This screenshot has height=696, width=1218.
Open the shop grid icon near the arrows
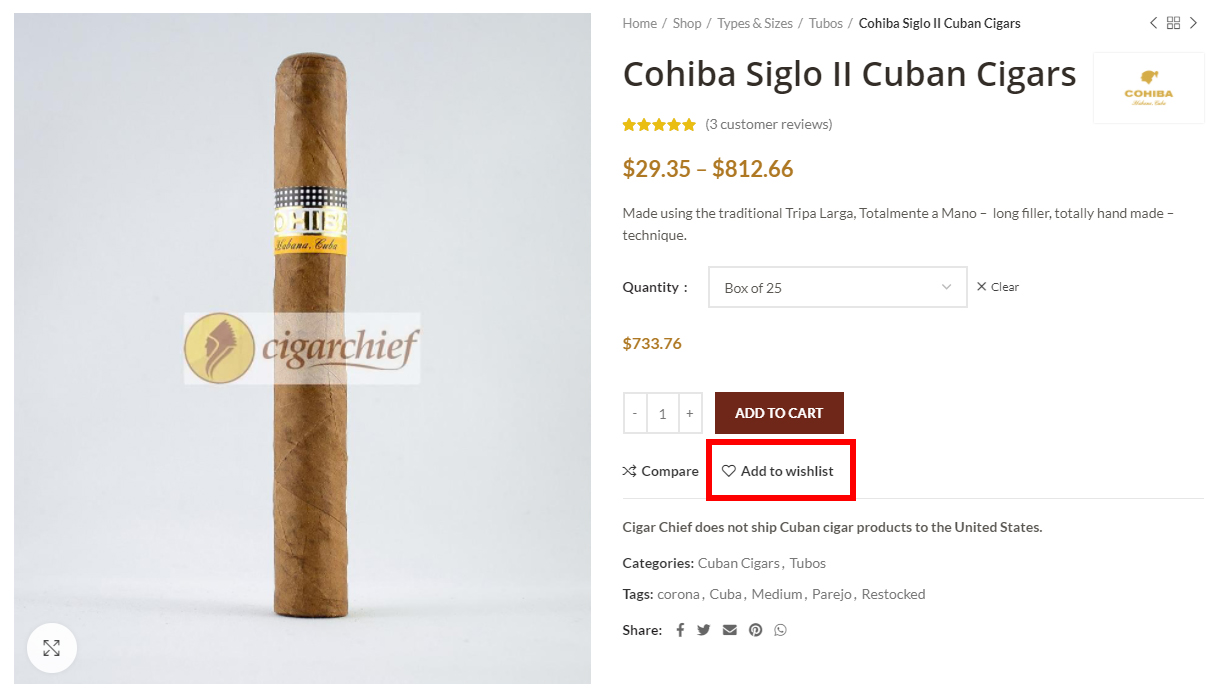[x=1173, y=23]
